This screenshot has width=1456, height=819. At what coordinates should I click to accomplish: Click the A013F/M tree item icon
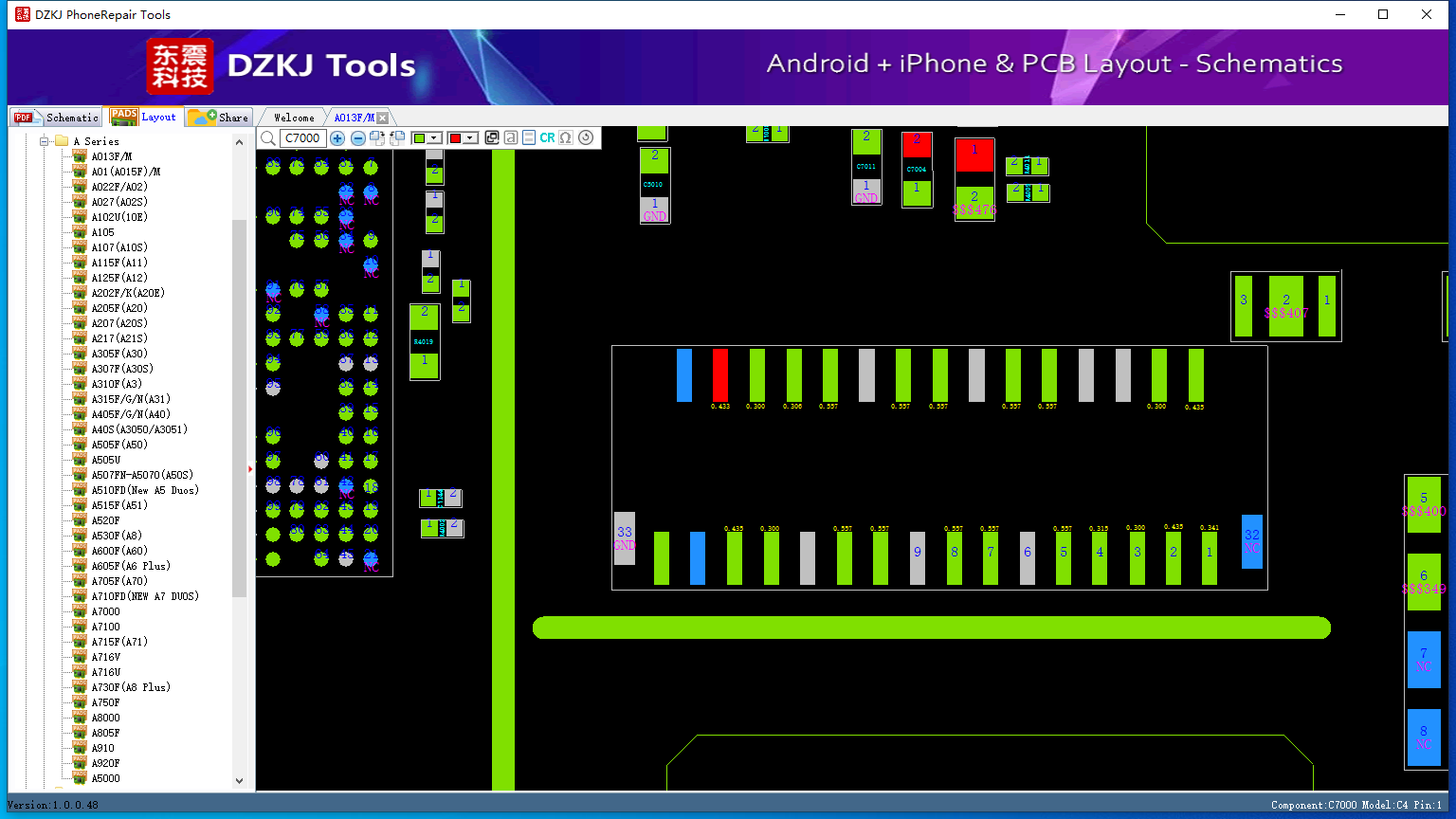click(x=81, y=156)
